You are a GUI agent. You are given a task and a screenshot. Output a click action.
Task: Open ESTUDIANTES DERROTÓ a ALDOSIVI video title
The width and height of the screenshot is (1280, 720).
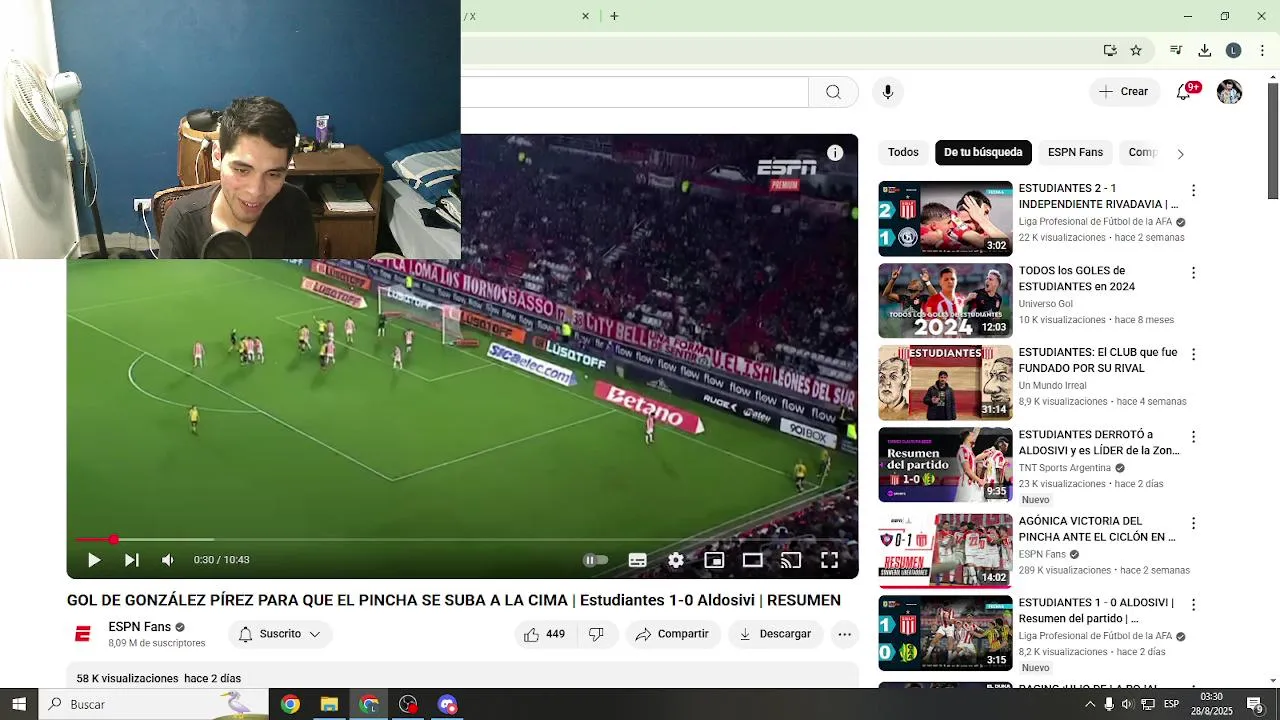point(1098,443)
